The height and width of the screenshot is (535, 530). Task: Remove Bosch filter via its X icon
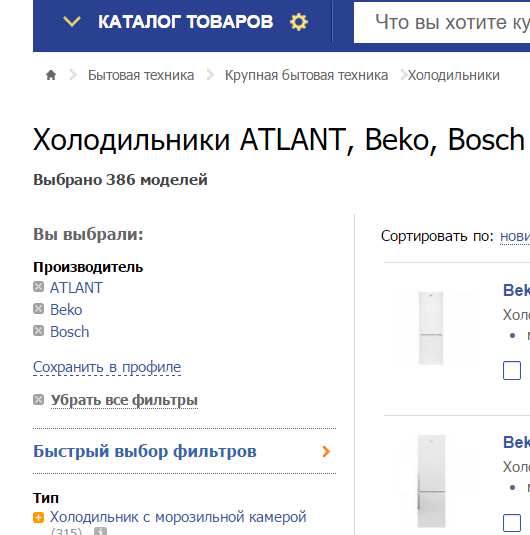point(39,331)
